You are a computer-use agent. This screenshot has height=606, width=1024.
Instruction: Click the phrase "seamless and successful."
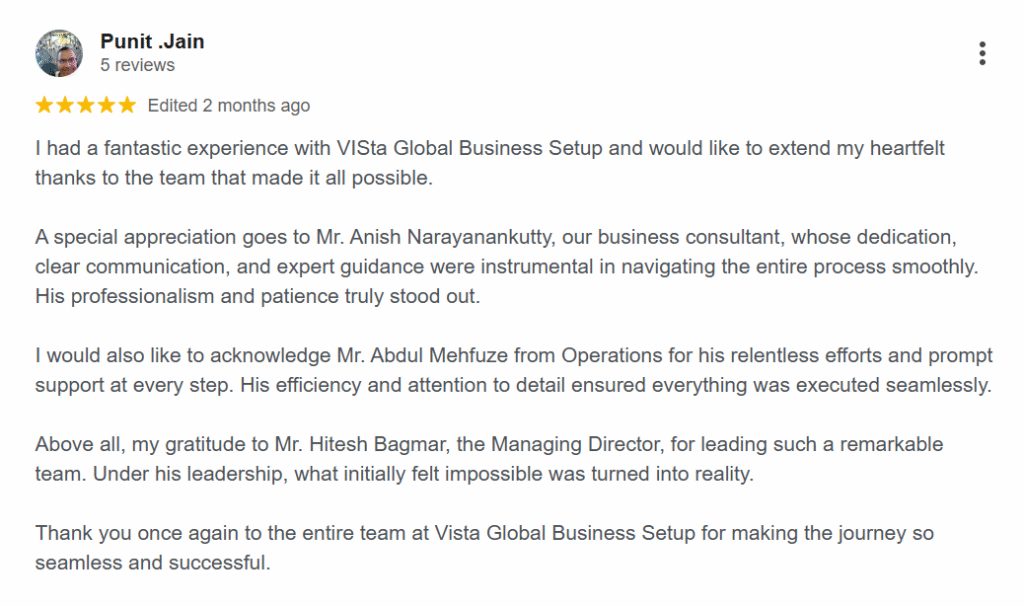pos(153,563)
